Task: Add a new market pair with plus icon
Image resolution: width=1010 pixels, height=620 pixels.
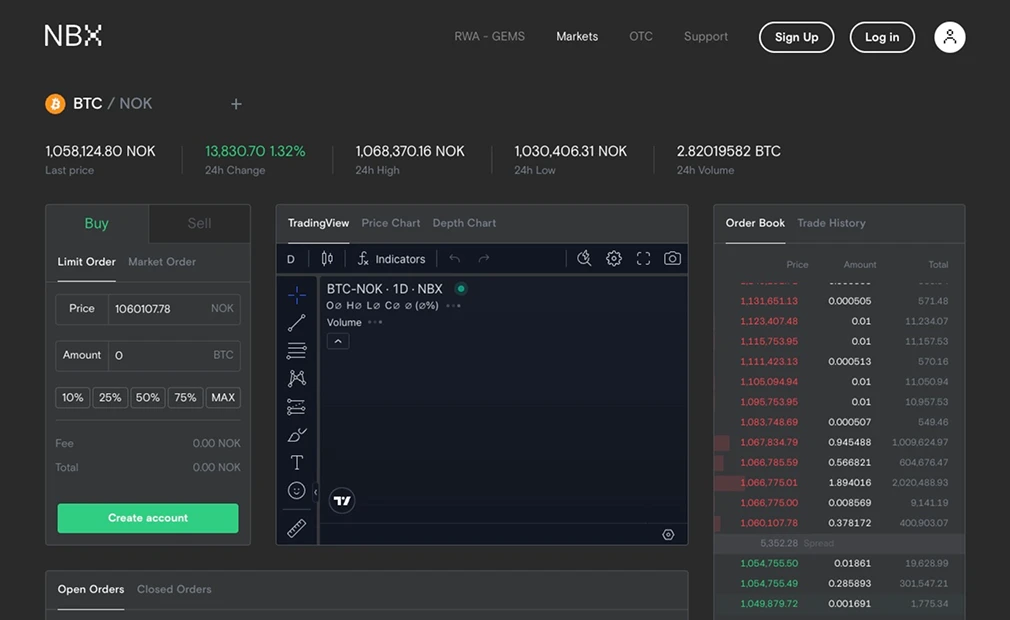Action: pos(236,104)
